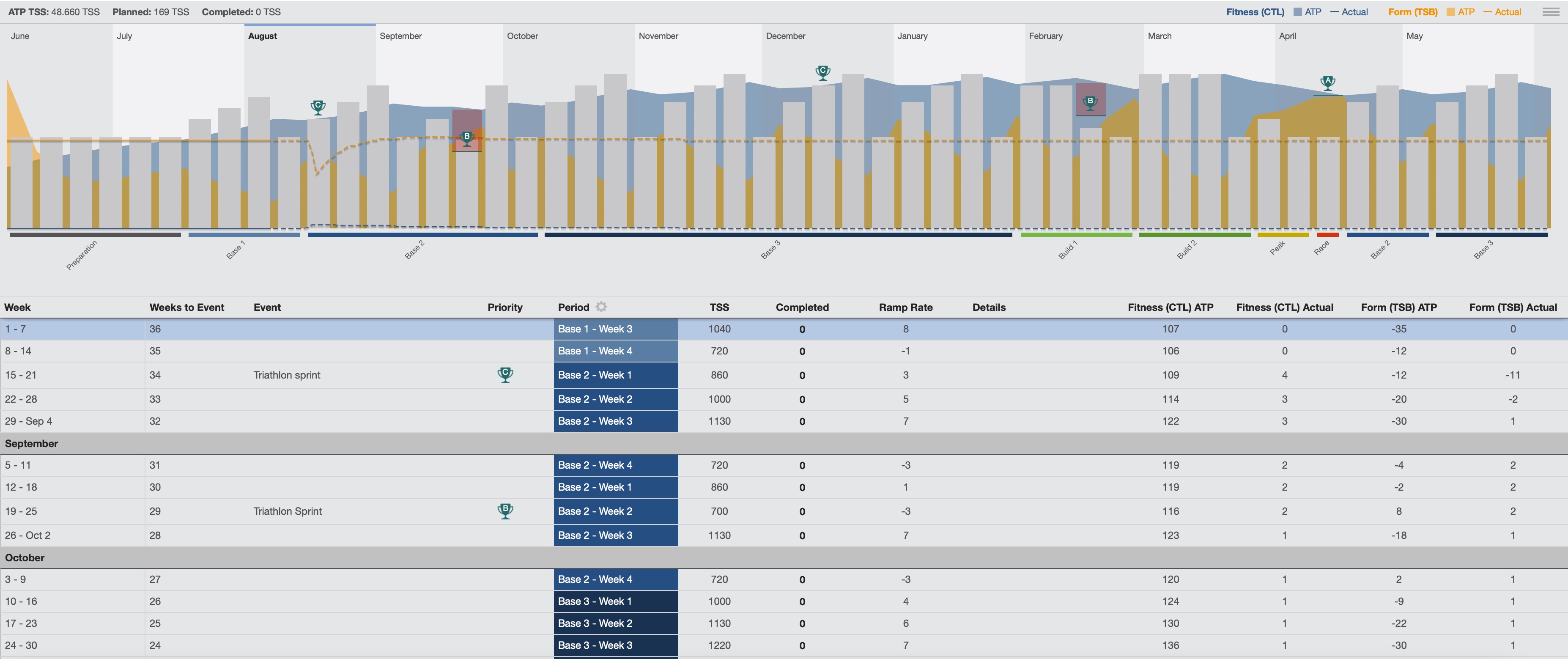Select the August month tab in chart
1568x659 pixels.
pyautogui.click(x=262, y=36)
